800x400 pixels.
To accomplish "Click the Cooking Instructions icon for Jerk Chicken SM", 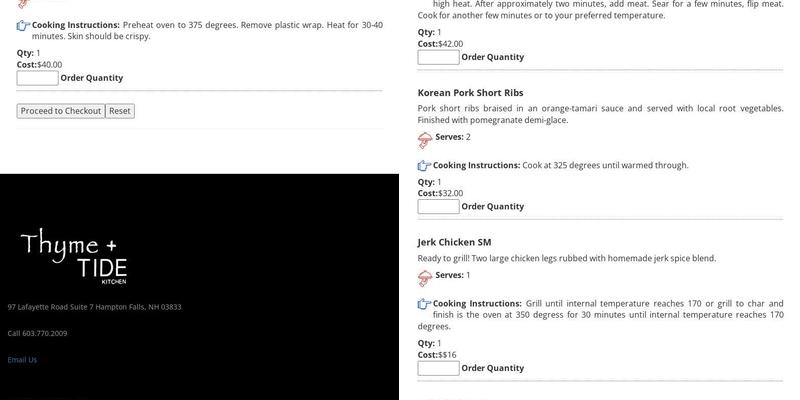I will click(424, 304).
